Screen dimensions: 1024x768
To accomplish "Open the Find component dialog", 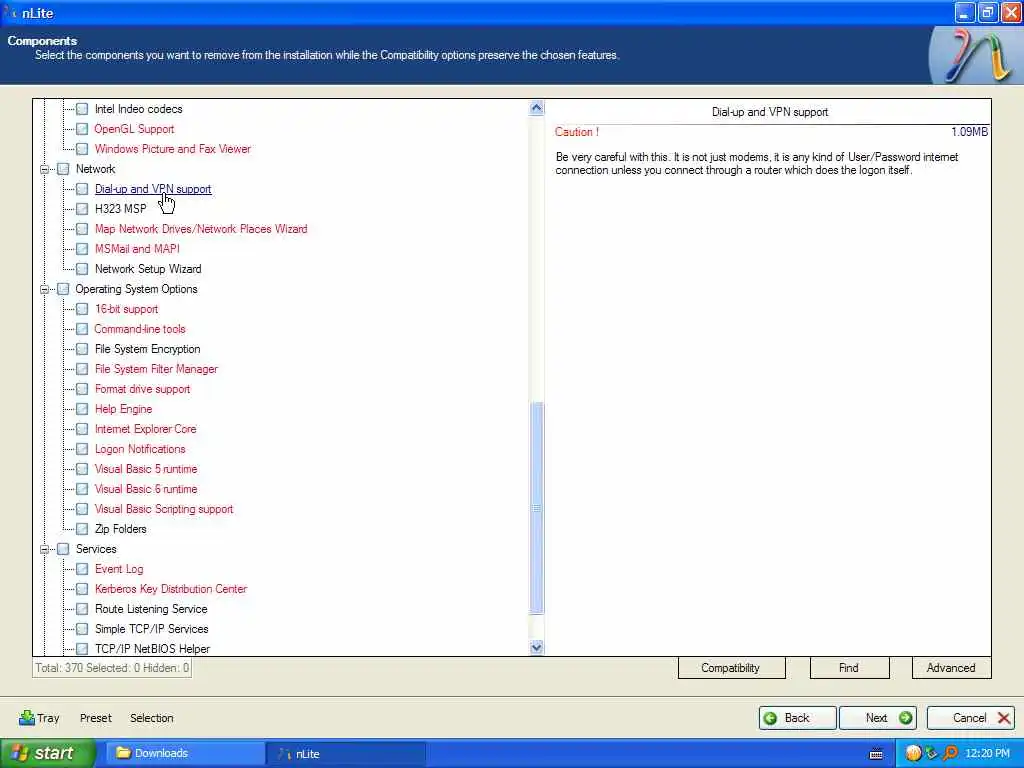I will coord(849,668).
